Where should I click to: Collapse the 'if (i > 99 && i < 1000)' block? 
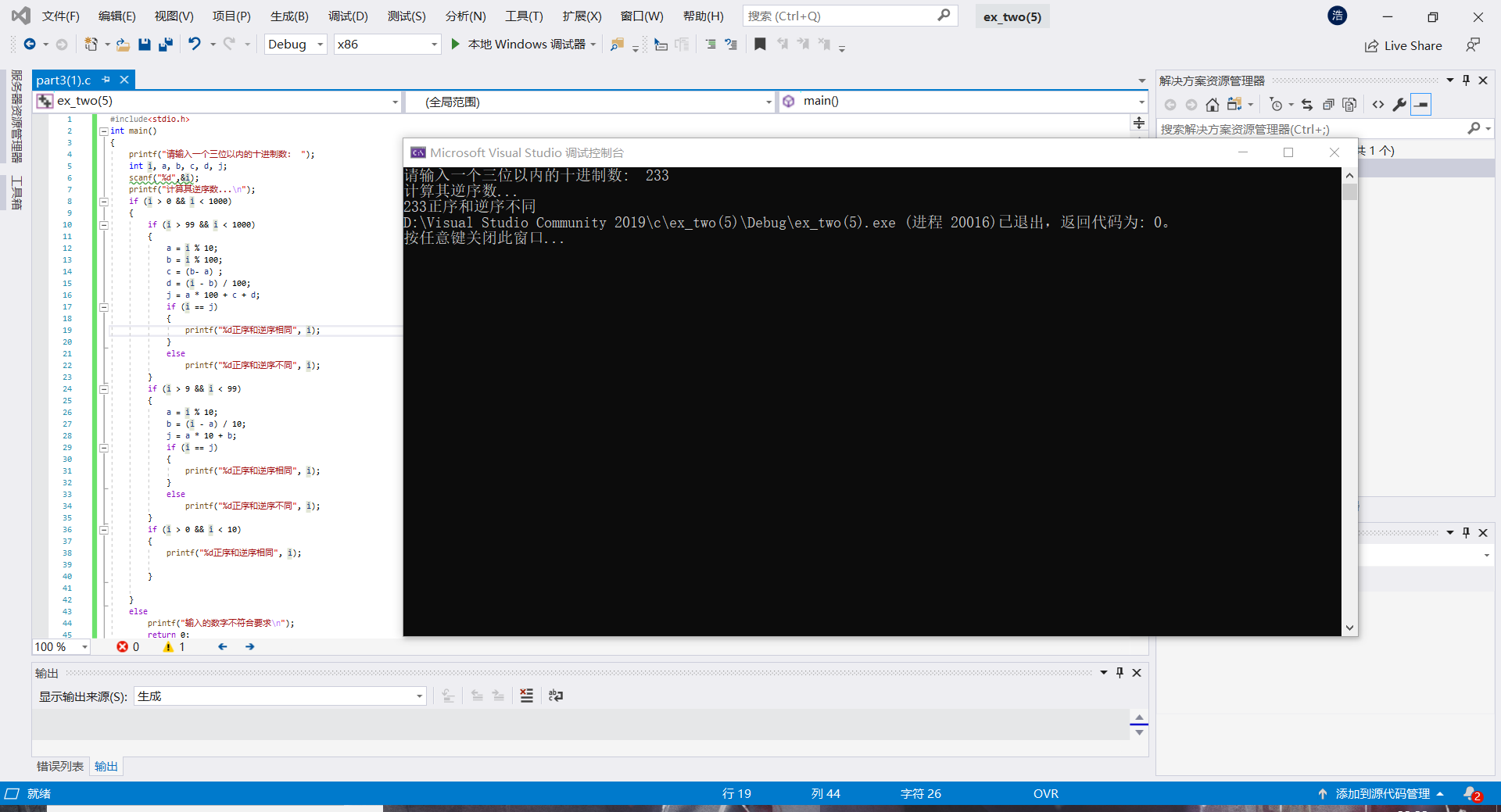pos(104,225)
